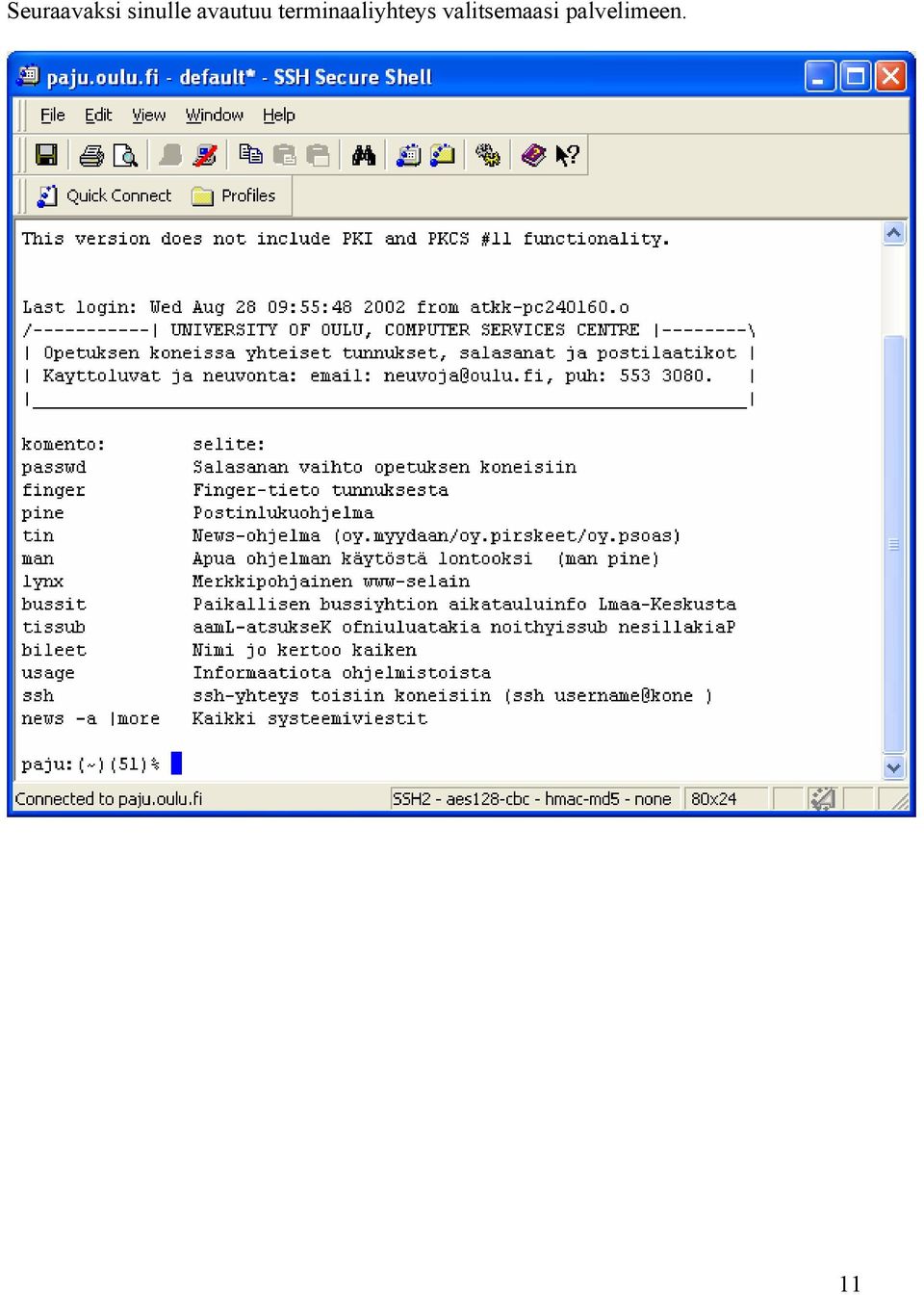Click the terminal scrollbar up arrow
The image size is (924, 1295).
tap(894, 233)
